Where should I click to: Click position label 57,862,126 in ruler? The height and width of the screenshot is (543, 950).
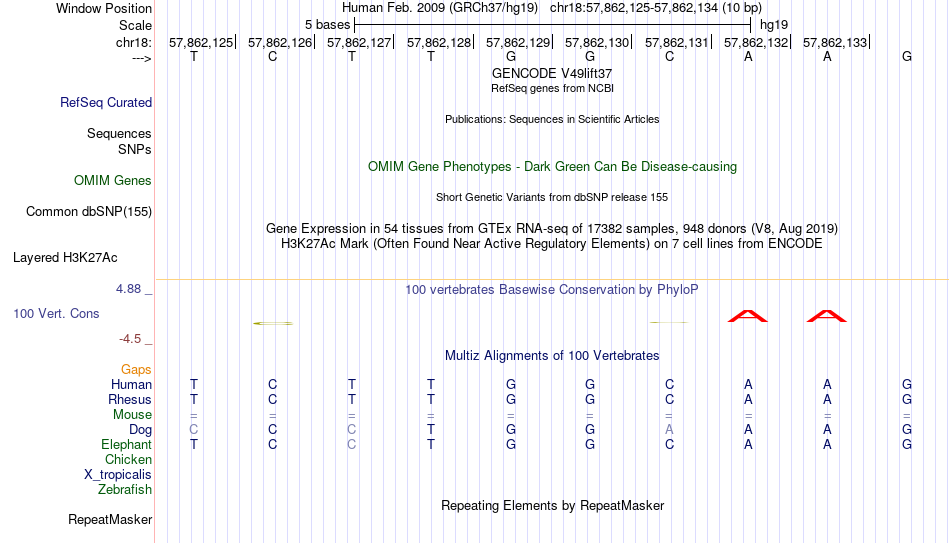pos(280,42)
